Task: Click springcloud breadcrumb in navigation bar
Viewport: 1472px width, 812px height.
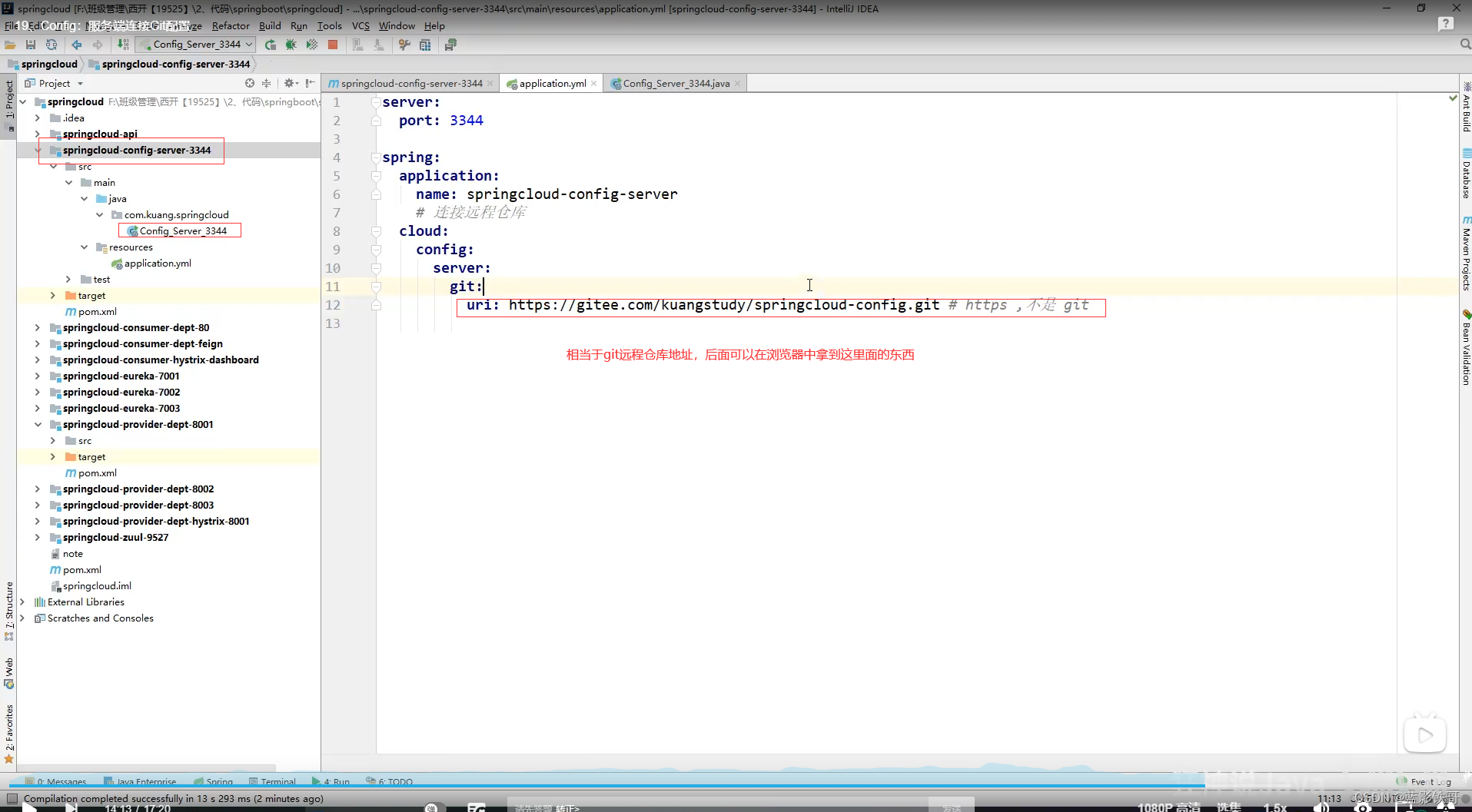Action: coord(43,64)
